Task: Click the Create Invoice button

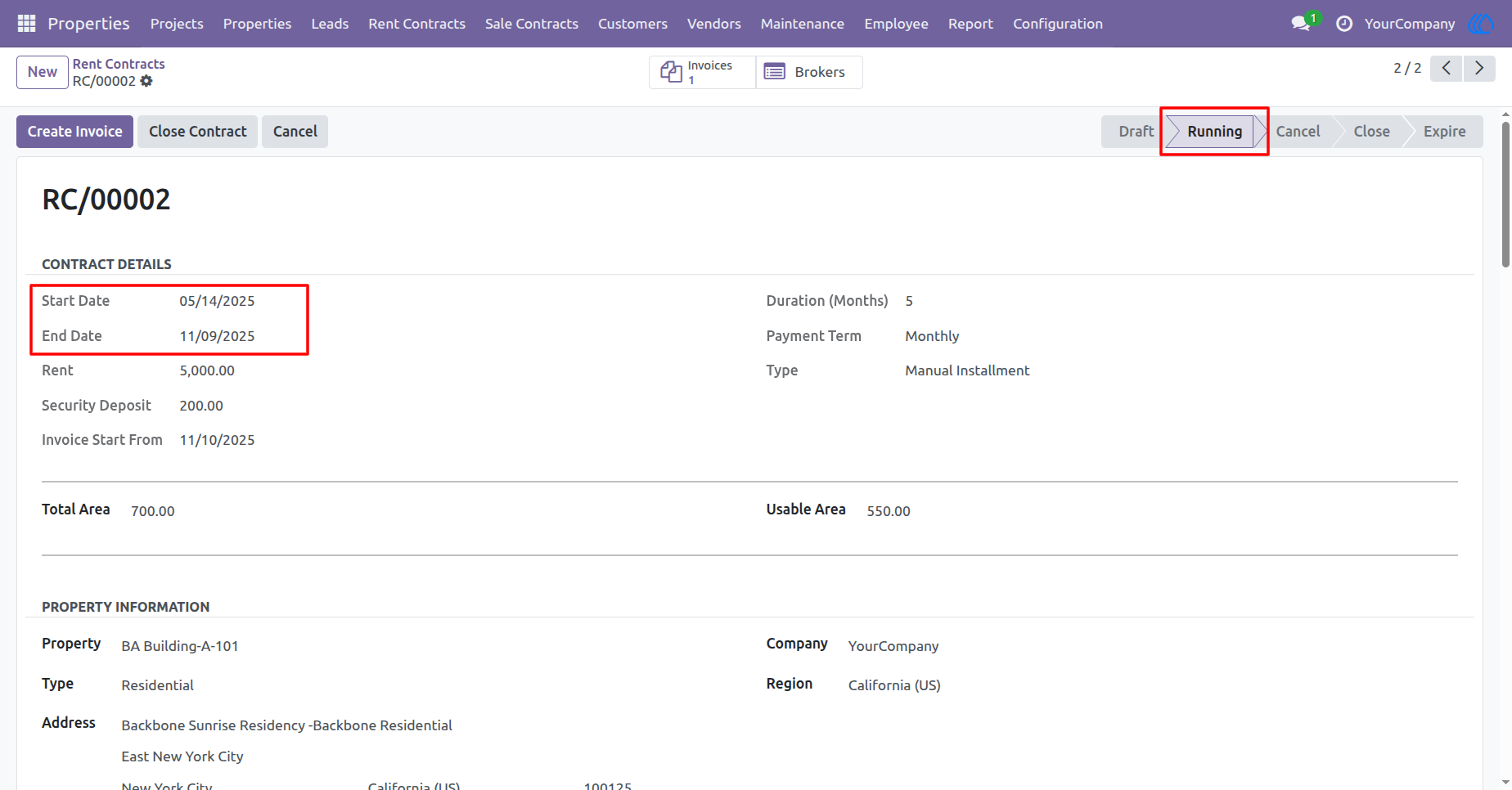Action: click(75, 132)
